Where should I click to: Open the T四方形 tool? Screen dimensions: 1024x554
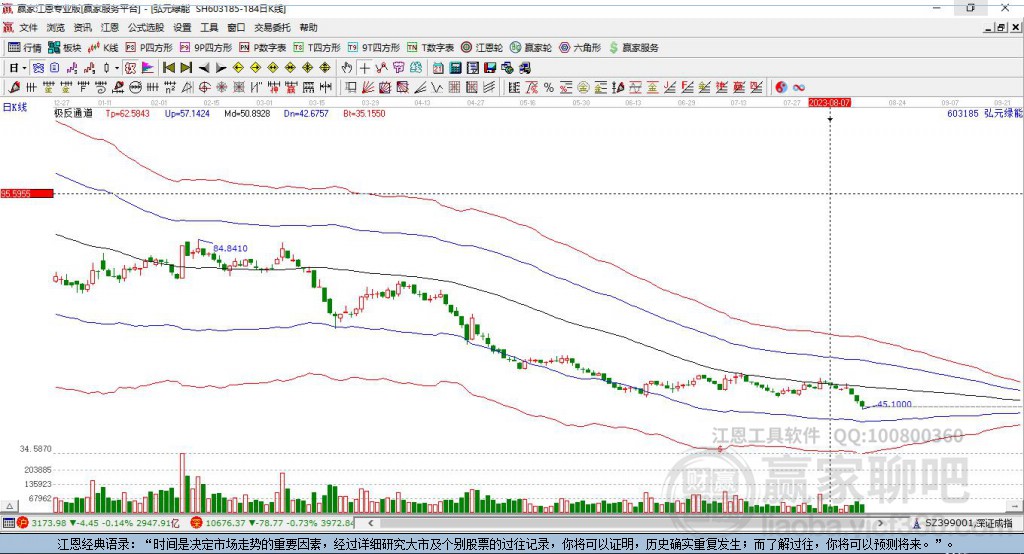pos(317,48)
